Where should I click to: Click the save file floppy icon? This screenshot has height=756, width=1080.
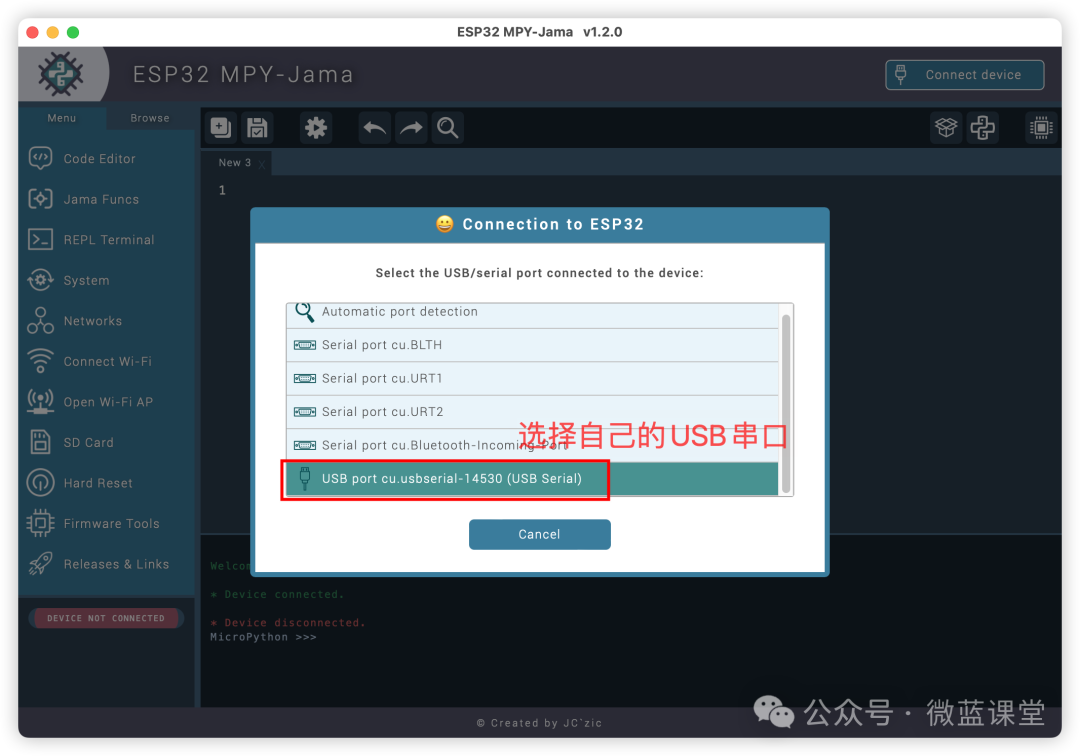click(x=258, y=127)
